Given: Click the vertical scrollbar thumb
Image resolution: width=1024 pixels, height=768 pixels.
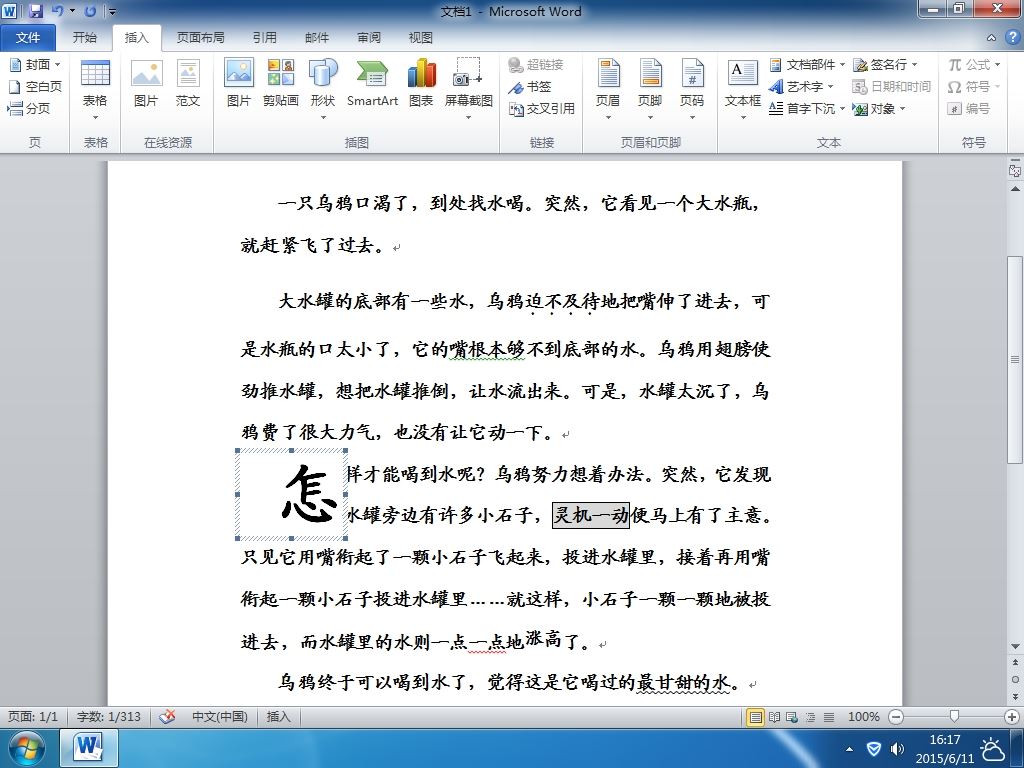Looking at the screenshot, I should coord(1015,359).
